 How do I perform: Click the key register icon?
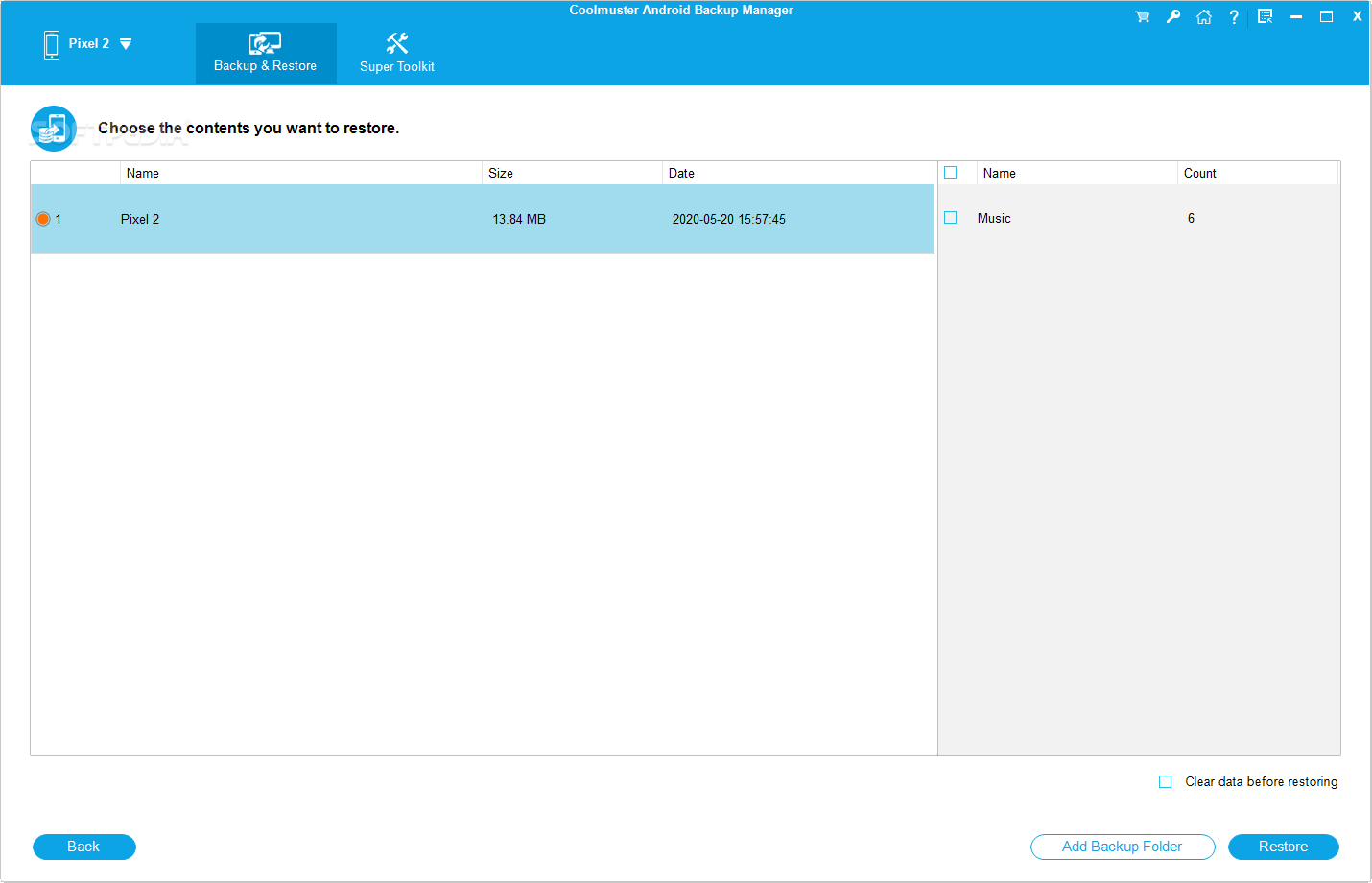click(1172, 16)
